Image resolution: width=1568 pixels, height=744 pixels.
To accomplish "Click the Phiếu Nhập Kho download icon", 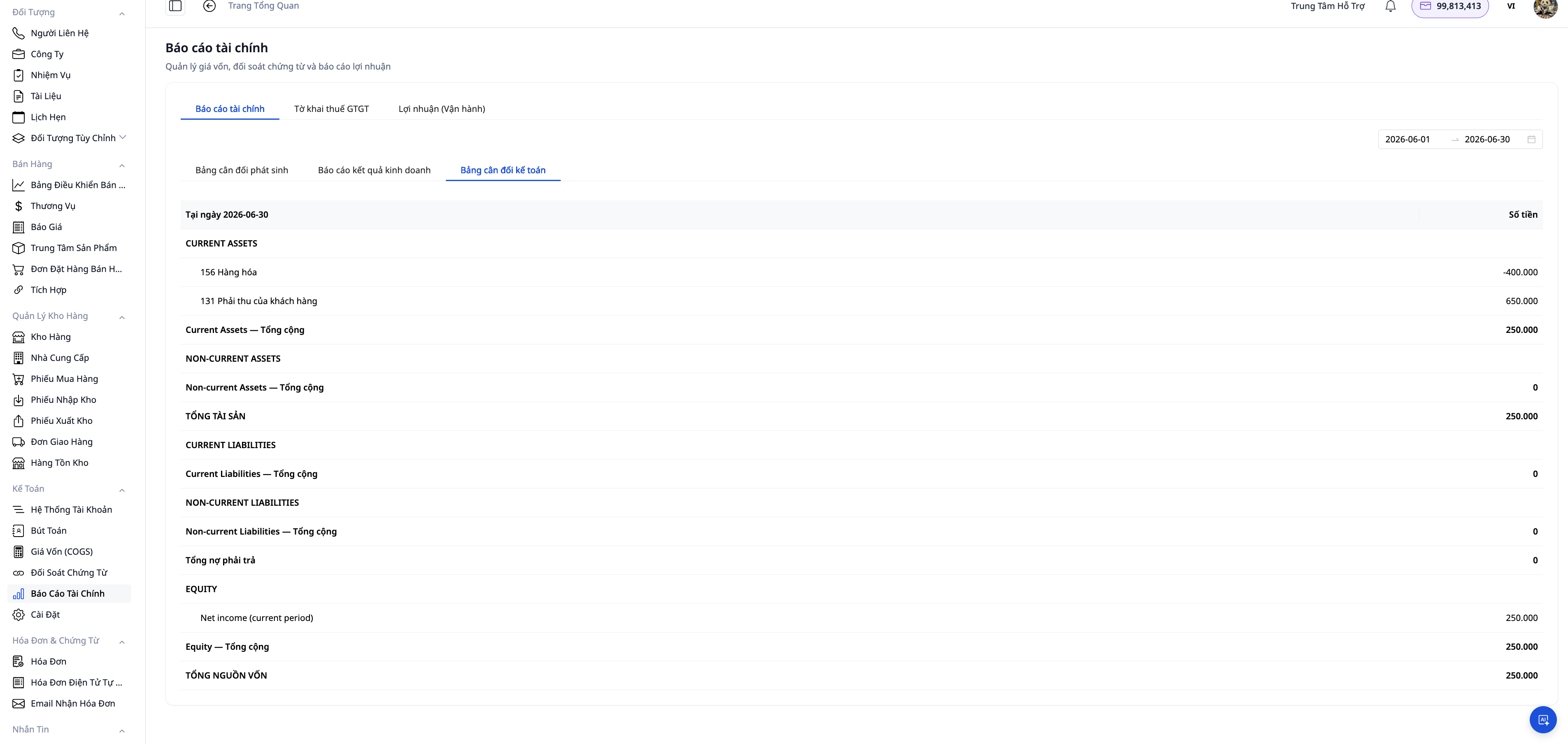I will (19, 400).
